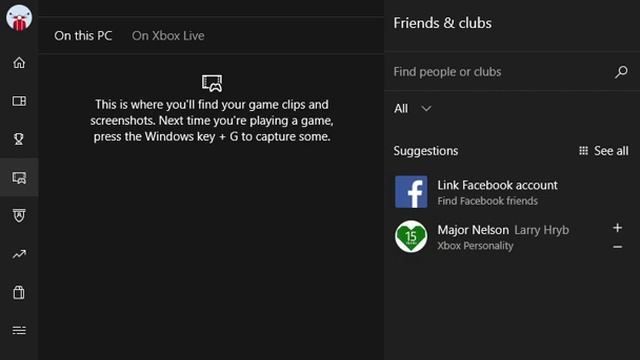Click Find Facebook friends text
The image size is (640, 360).
point(487,201)
